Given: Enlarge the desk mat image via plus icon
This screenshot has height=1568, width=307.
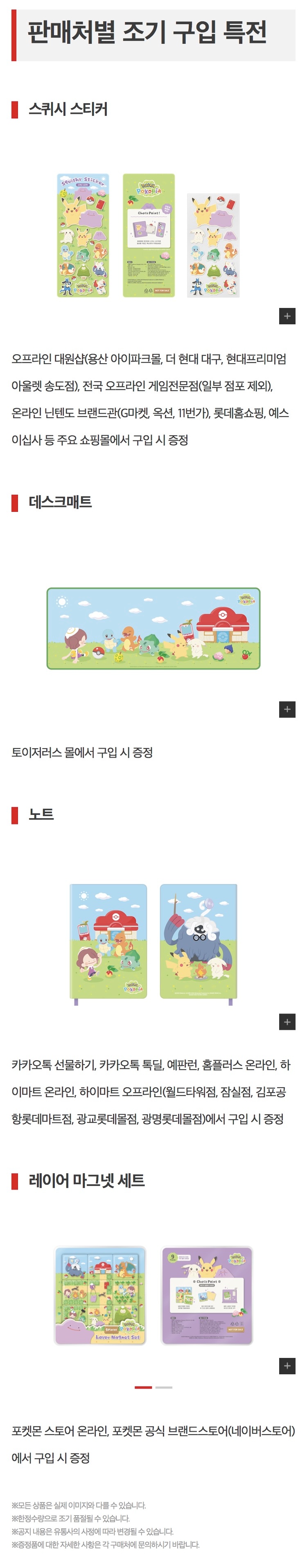Looking at the screenshot, I should coord(287,709).
